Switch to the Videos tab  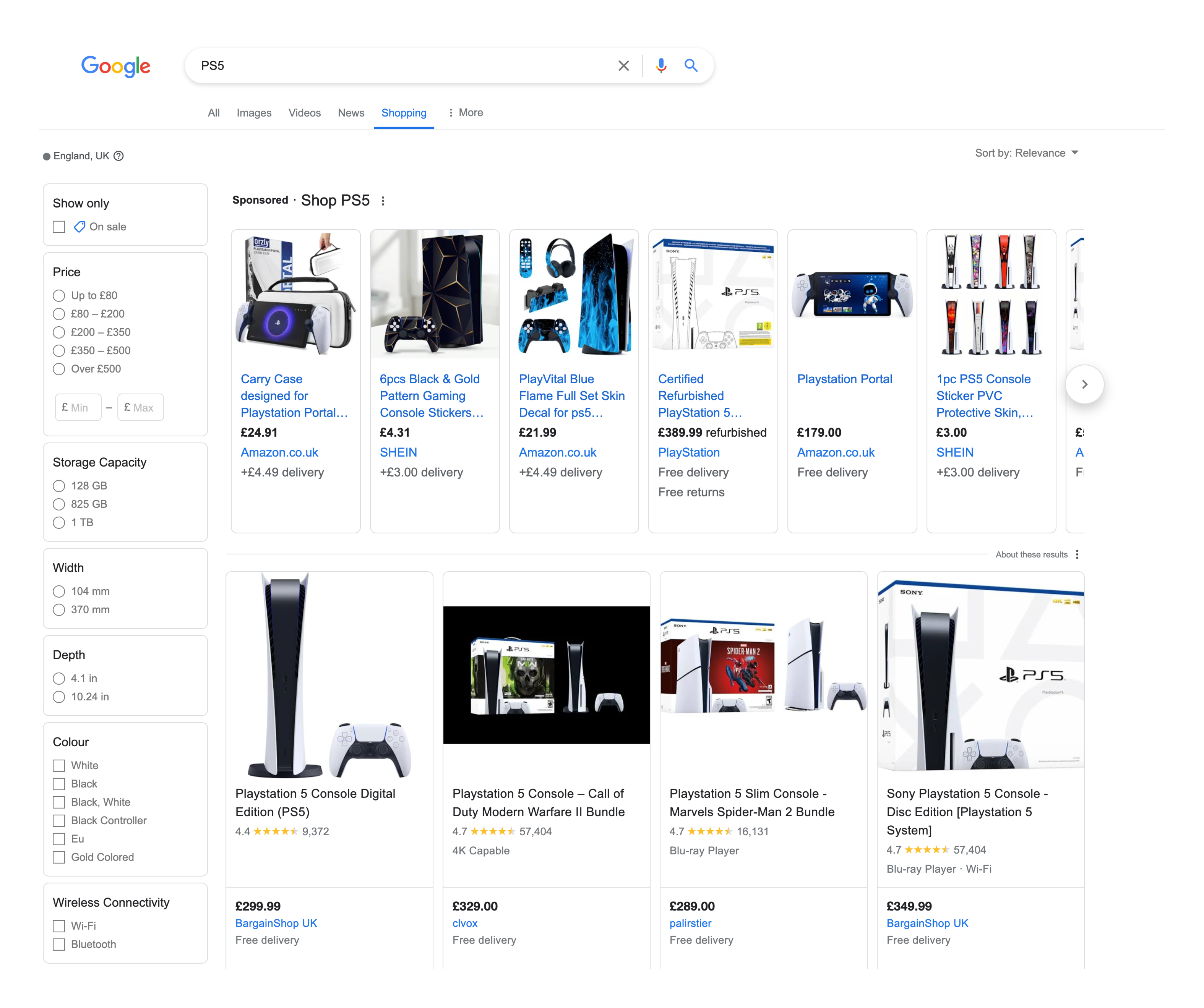click(304, 113)
